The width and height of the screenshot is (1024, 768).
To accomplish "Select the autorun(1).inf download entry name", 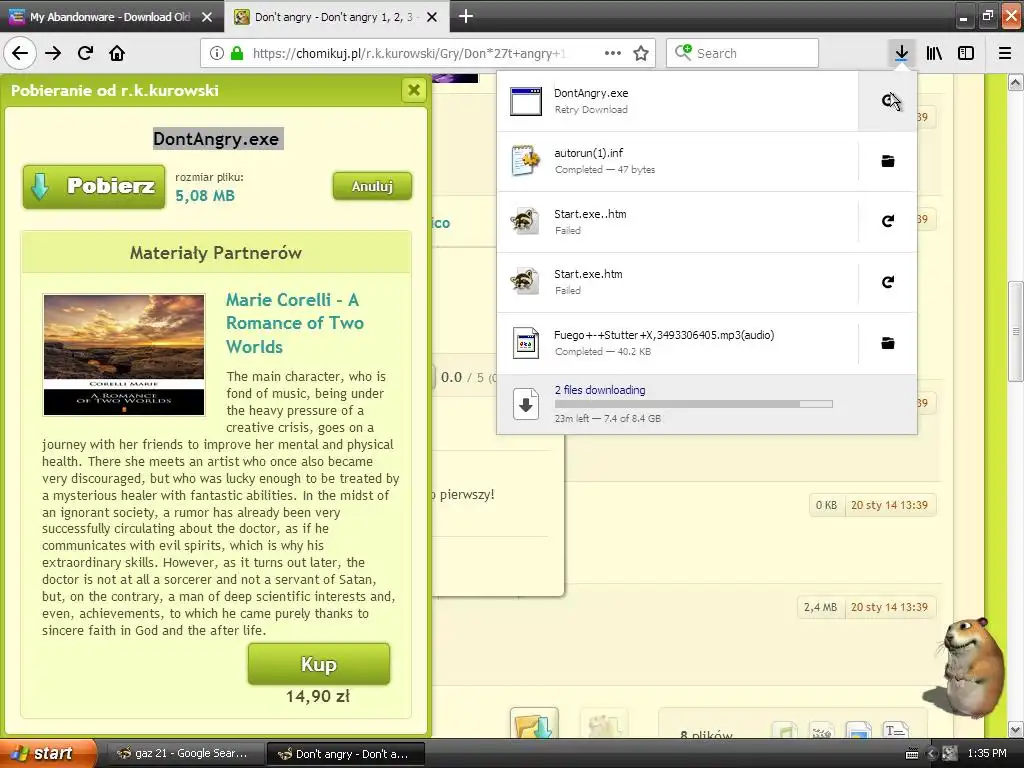I will click(x=588, y=153).
